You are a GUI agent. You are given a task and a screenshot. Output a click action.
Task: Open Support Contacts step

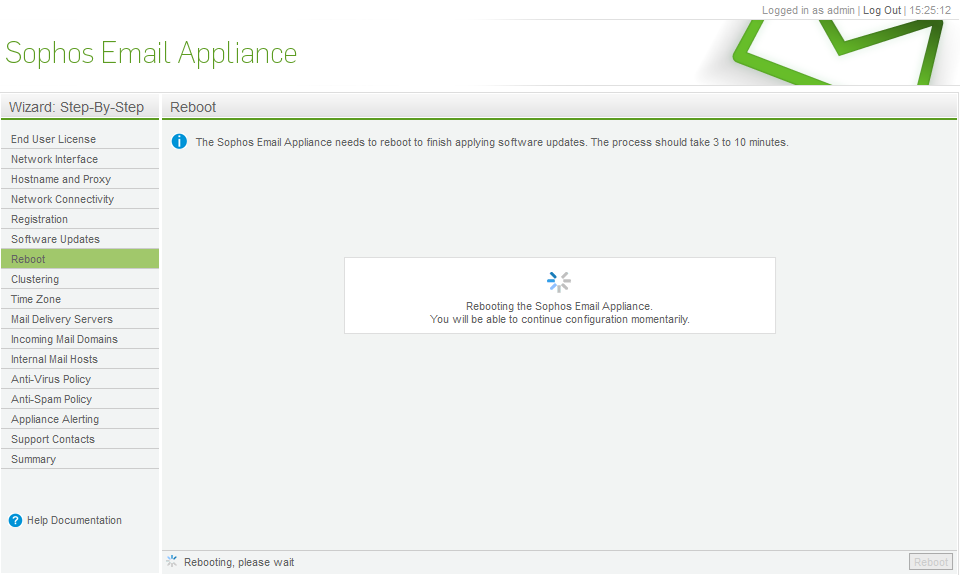(80, 439)
